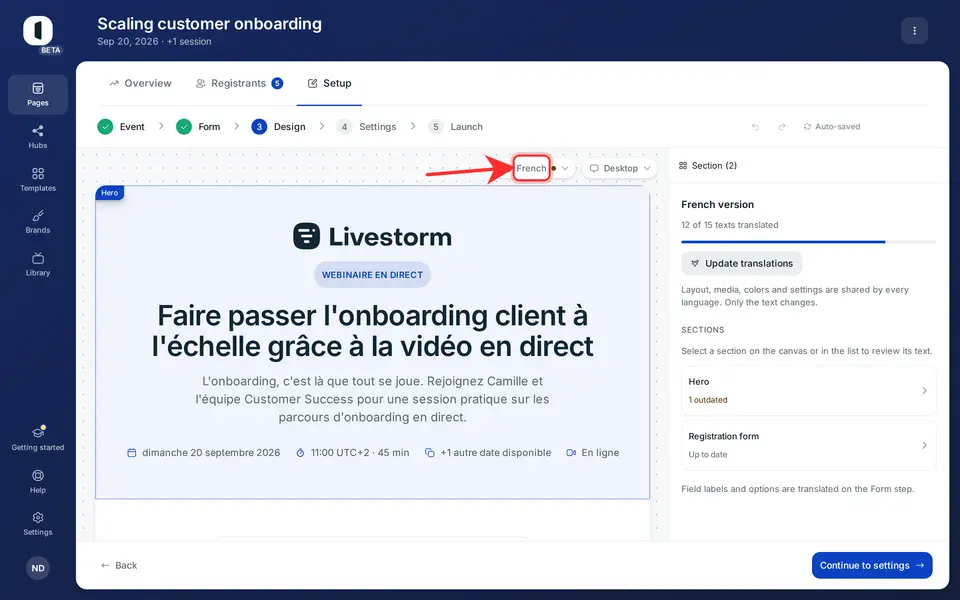Click the +1 autre date disponible text
960x600 pixels.
coord(488,453)
